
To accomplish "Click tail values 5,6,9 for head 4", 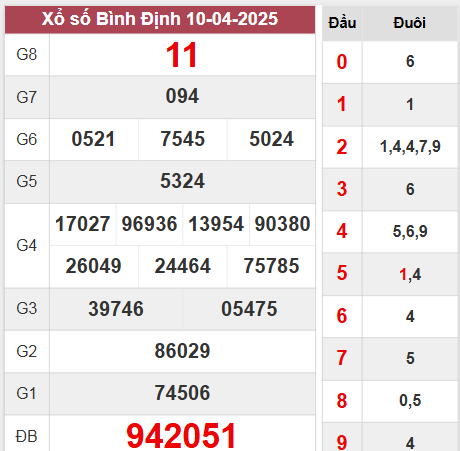I will point(410,231).
